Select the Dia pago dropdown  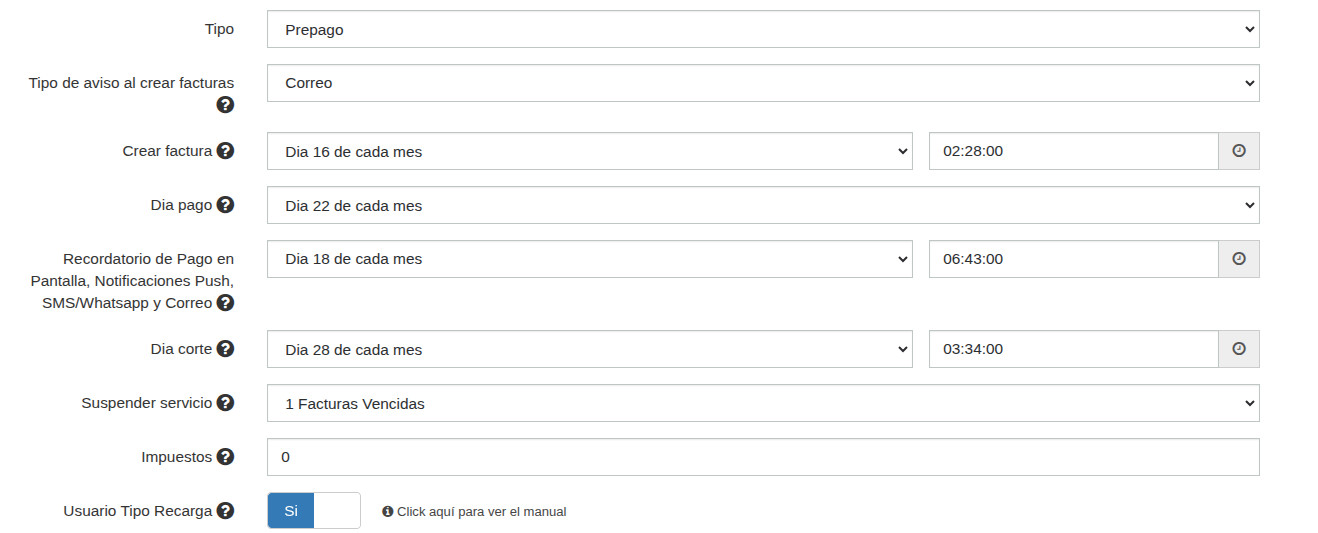[762, 205]
